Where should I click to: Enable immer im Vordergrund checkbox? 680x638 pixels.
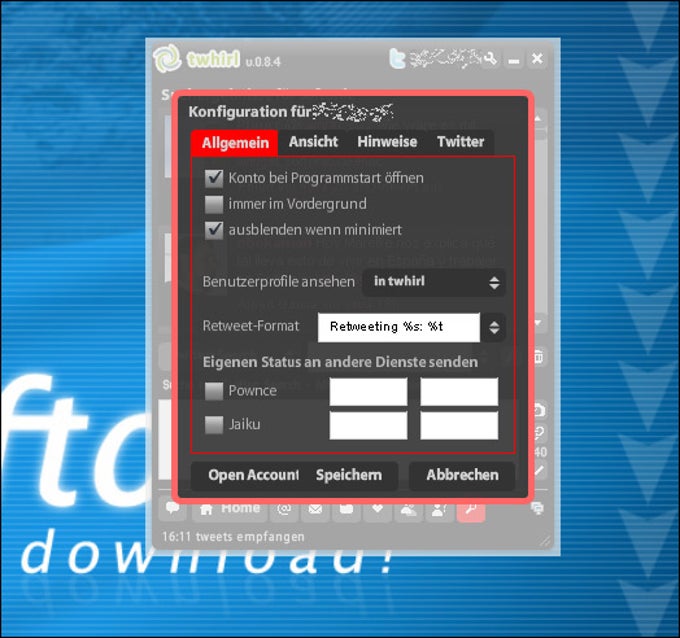pyautogui.click(x=214, y=204)
